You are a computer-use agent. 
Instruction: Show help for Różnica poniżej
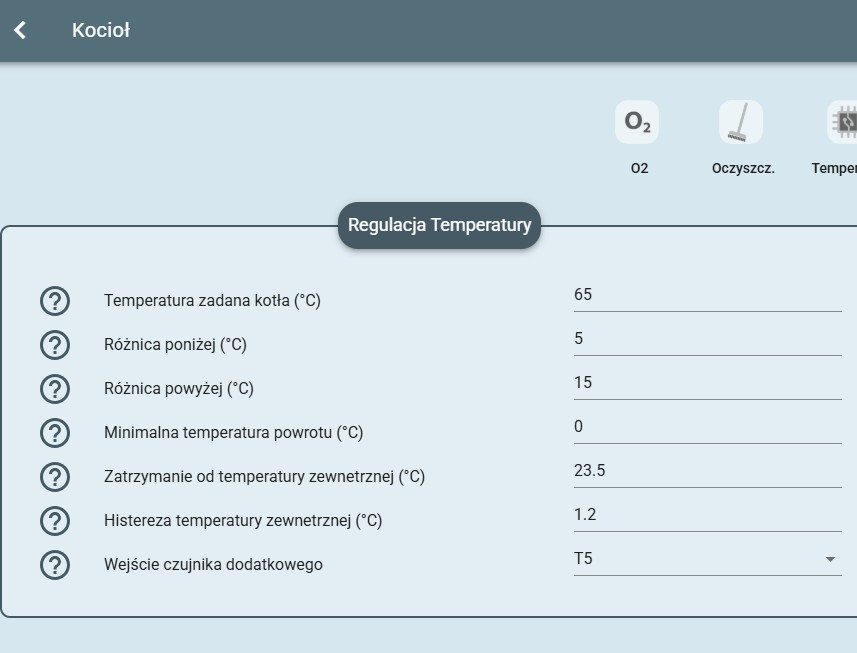(x=54, y=344)
